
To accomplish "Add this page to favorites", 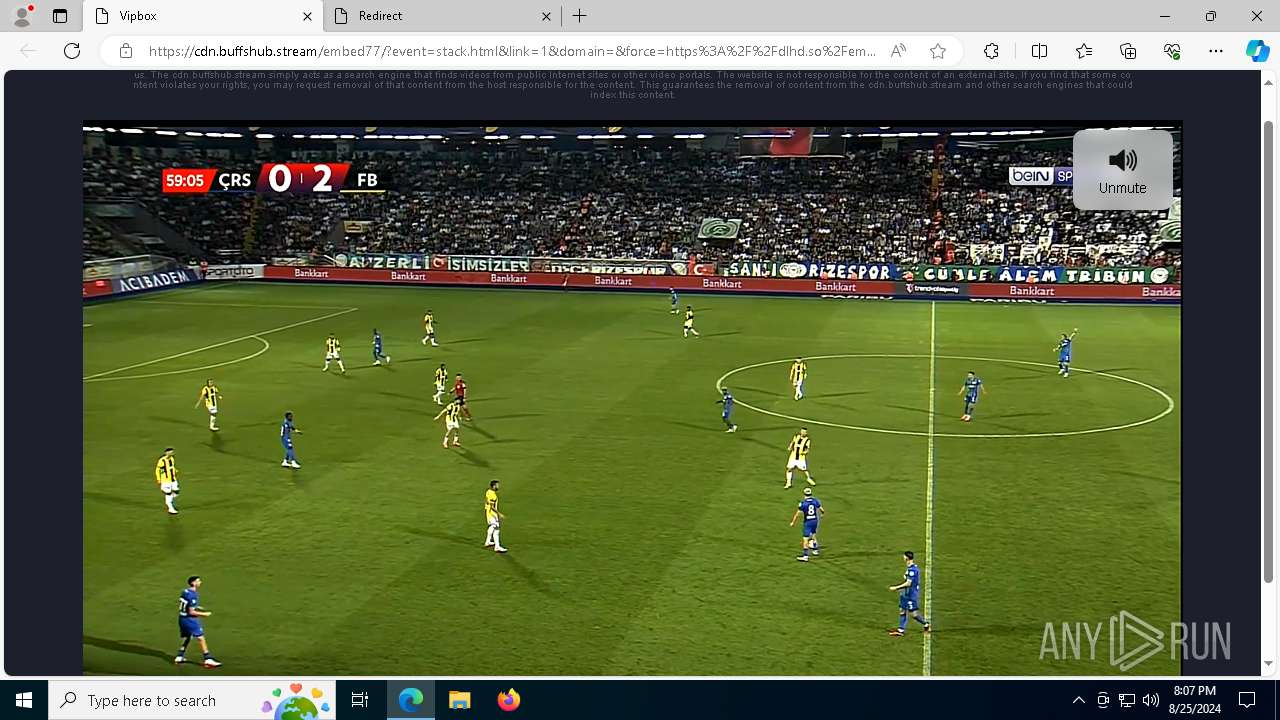I will click(x=938, y=51).
